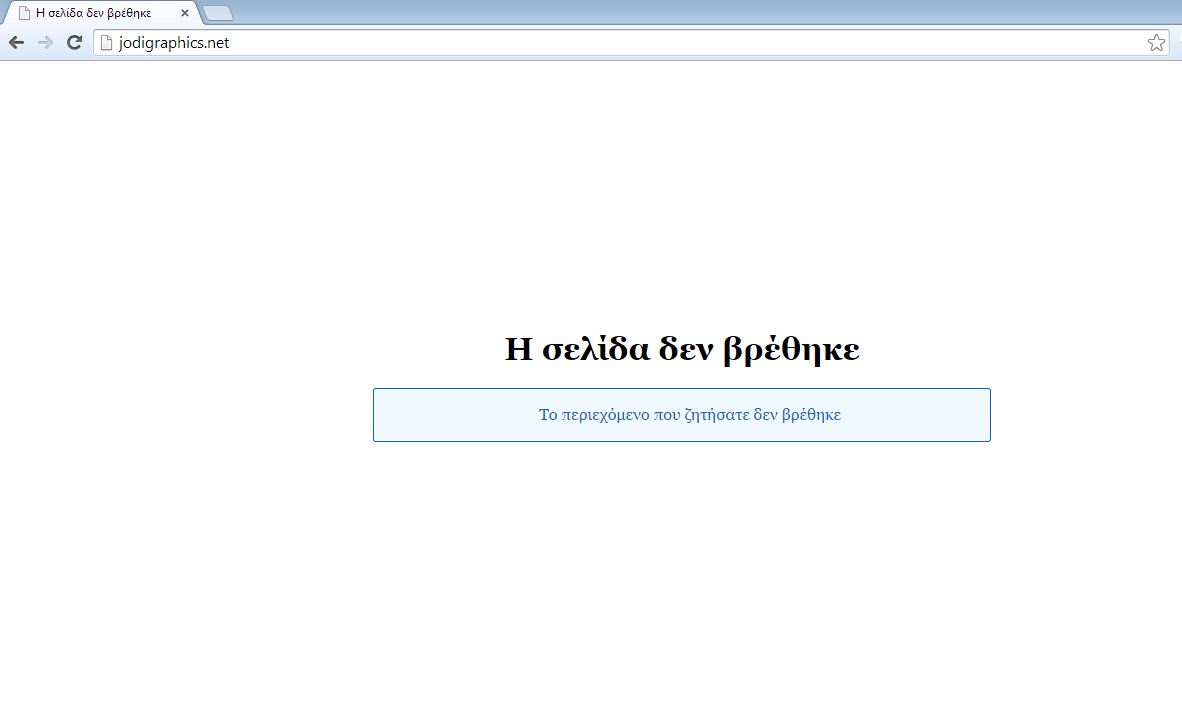Screen dimensions: 1182x726
Task: Click the empty title bar area beside the tabs
Action: (x=700, y=11)
